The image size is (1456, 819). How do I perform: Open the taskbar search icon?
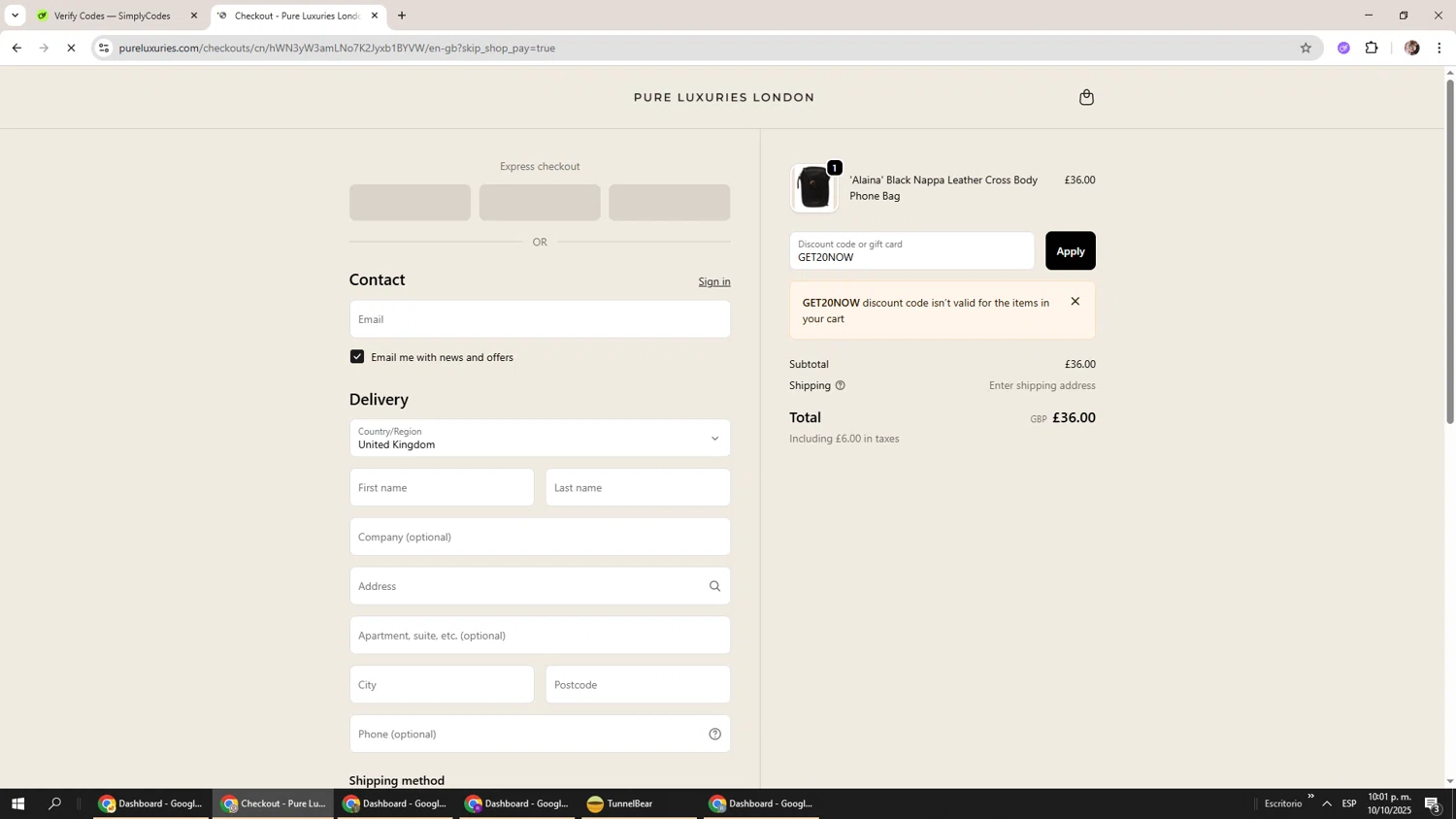55,803
